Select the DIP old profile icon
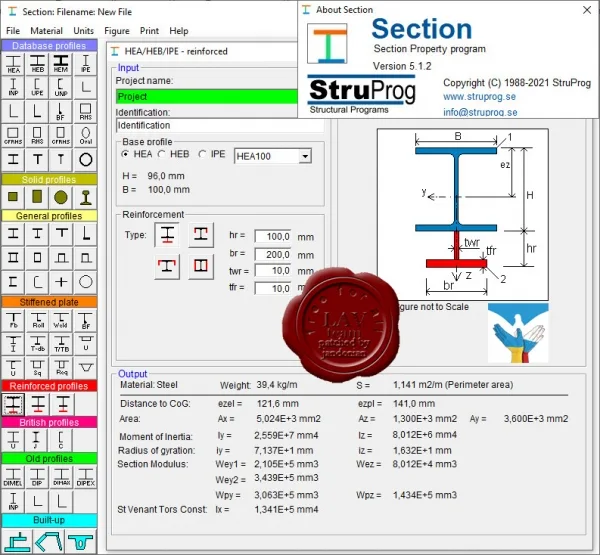 coord(37,477)
